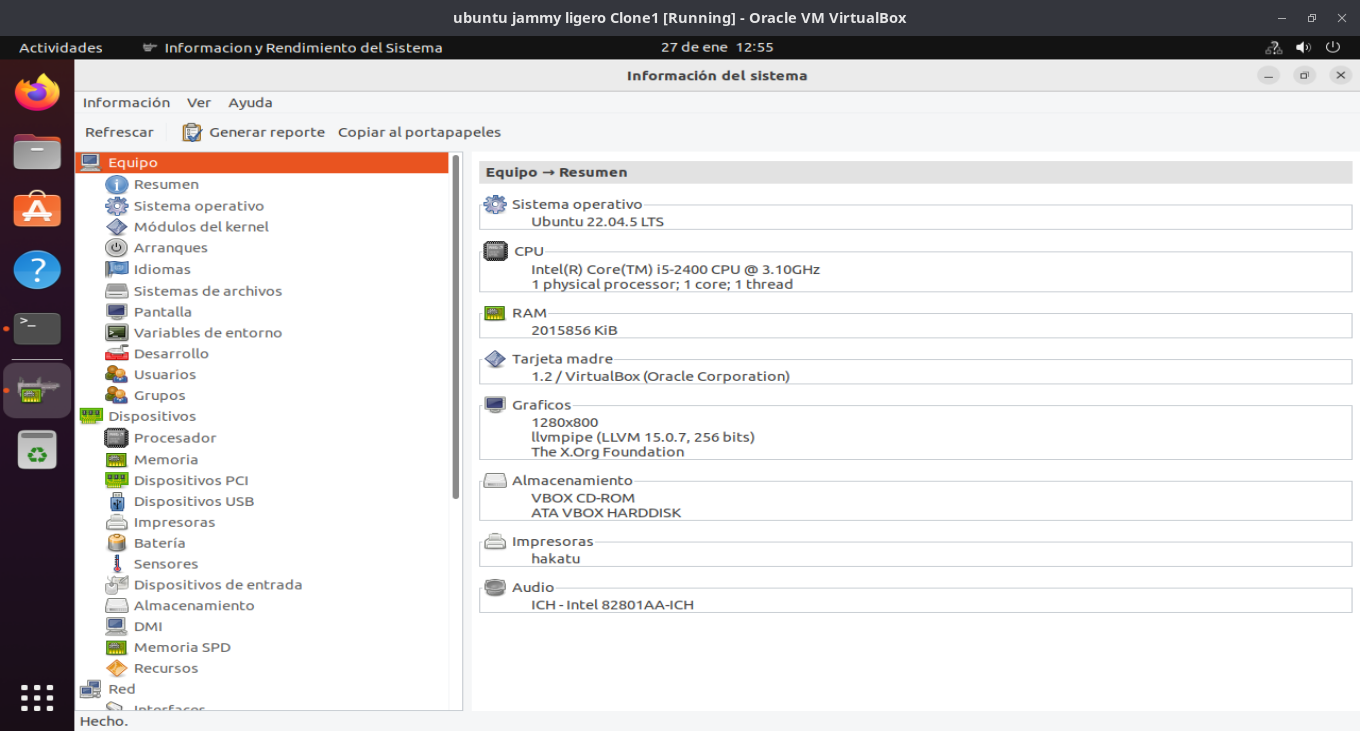The width and height of the screenshot is (1360, 731).
Task: Select the Procesador chip icon in sidebar
Action: (117, 438)
